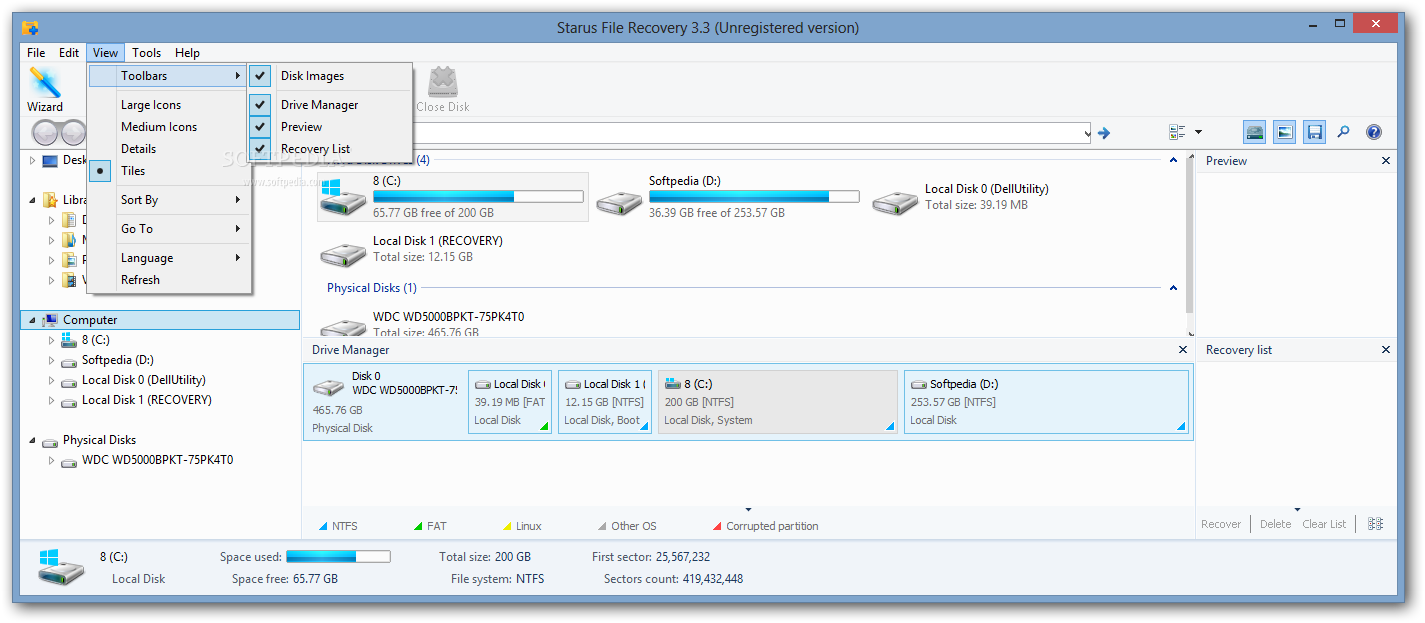This screenshot has height=623, width=1425.
Task: Expand Softpedia (D:) in folder tree
Action: [x=52, y=360]
